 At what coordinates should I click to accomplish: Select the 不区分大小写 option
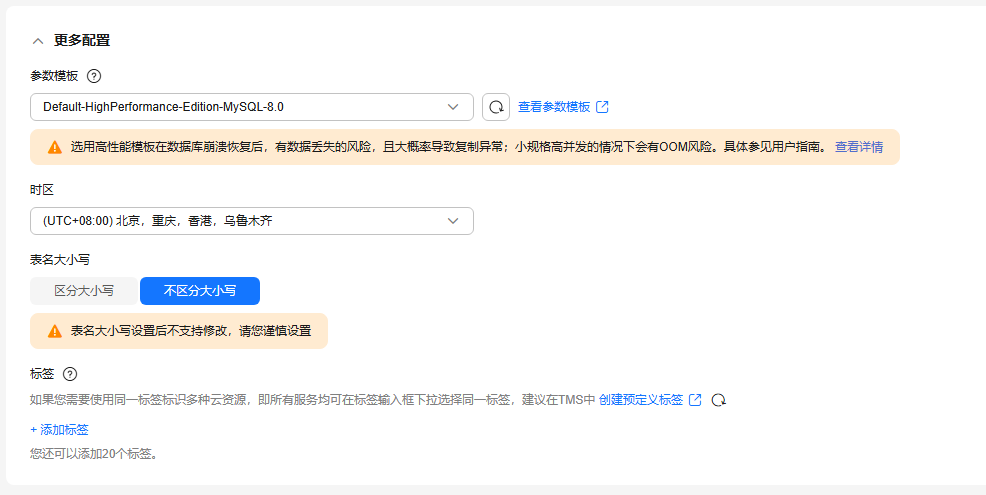pyautogui.click(x=200, y=291)
